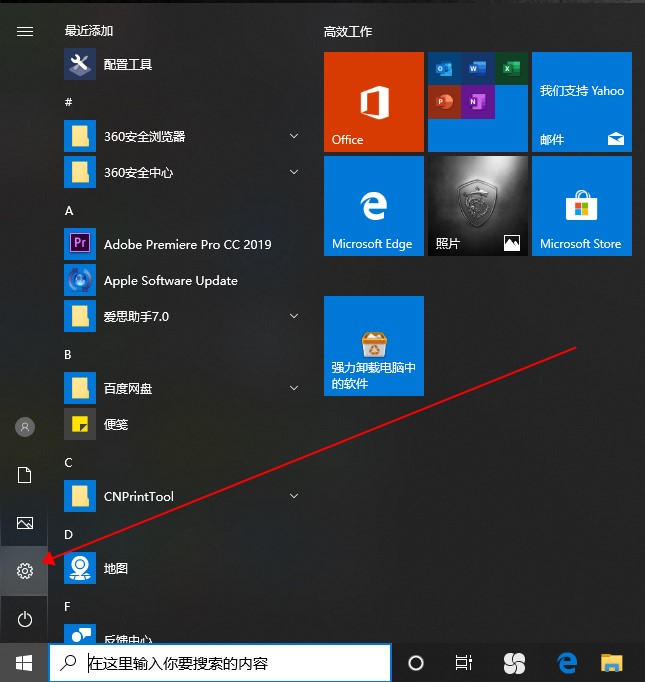Open the Microsoft Store tile
The height and width of the screenshot is (682, 645).
[582, 206]
